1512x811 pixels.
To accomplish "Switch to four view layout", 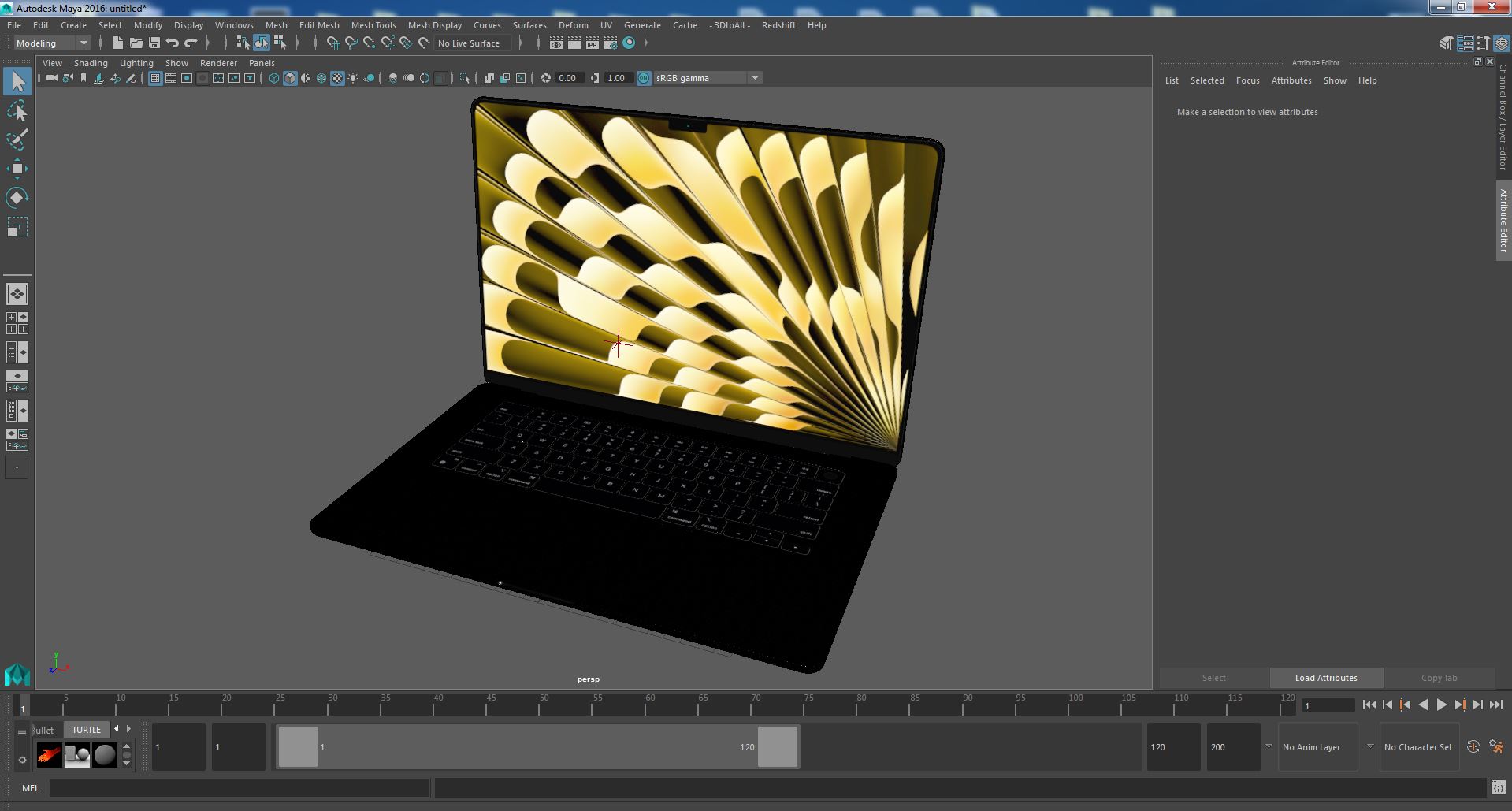I will tap(17, 323).
